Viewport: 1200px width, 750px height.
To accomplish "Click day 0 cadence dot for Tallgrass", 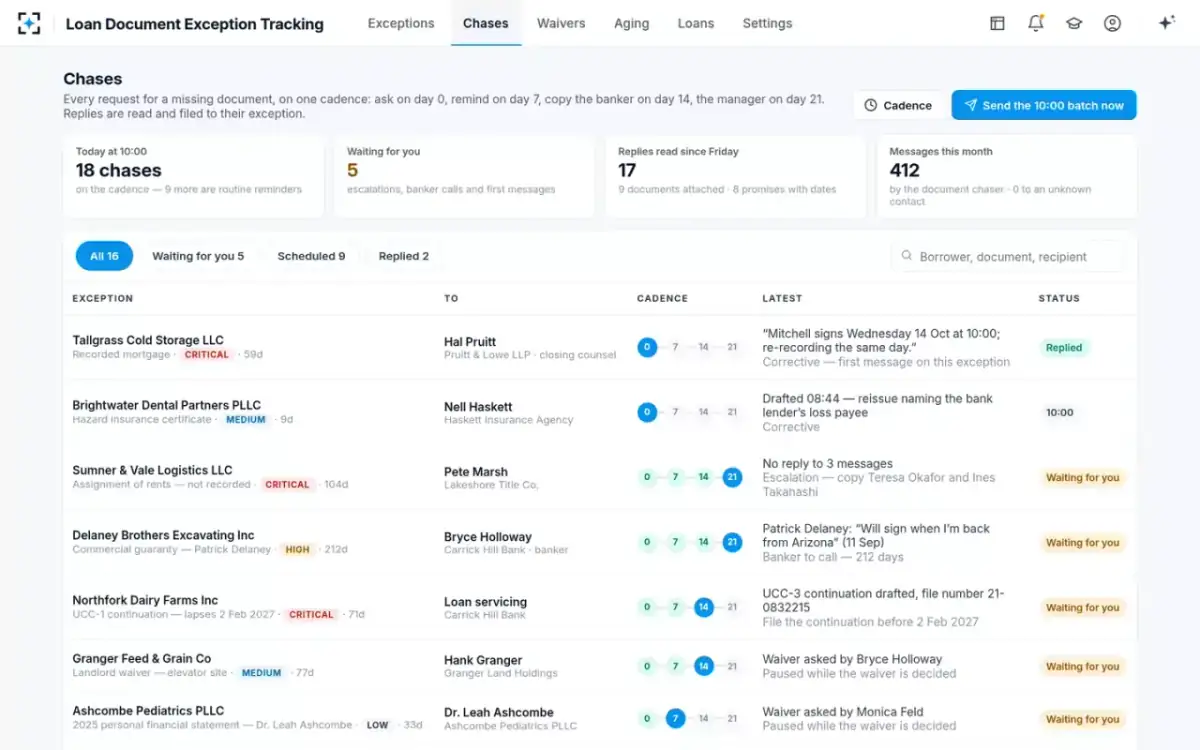I will (647, 347).
